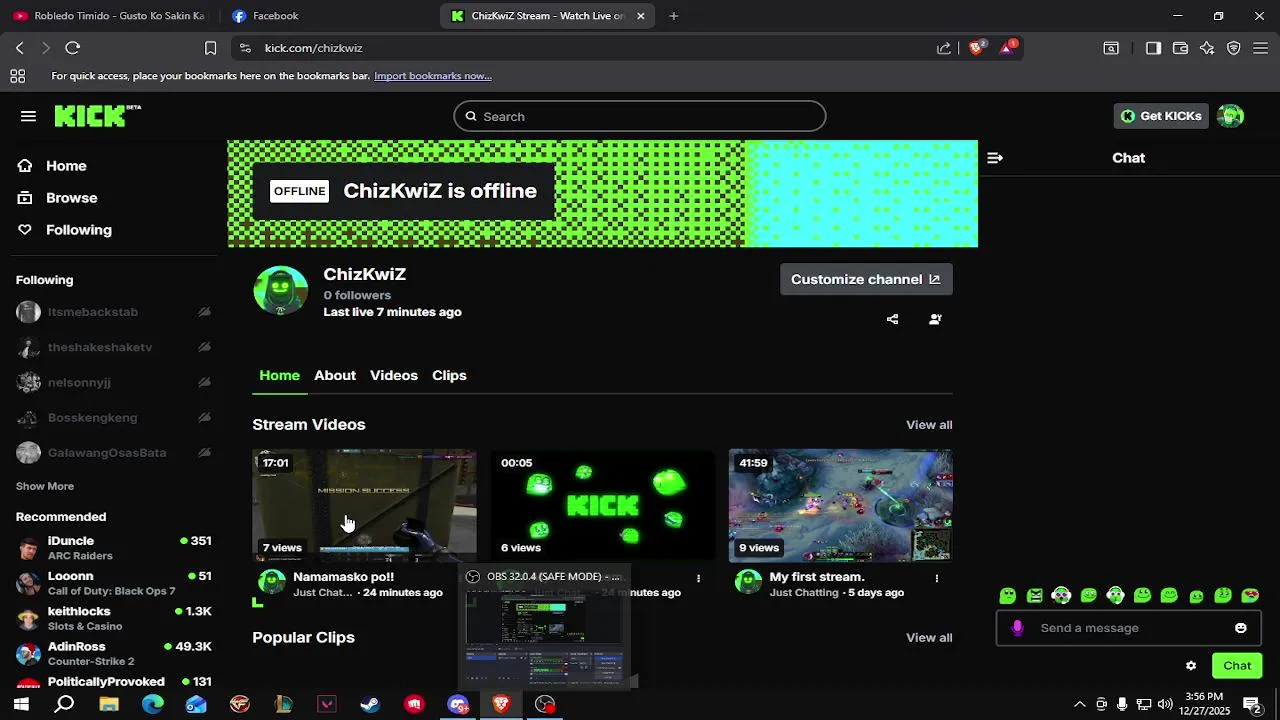Open the Brave Wallet icon
This screenshot has width=1280, height=720.
coord(1180,48)
